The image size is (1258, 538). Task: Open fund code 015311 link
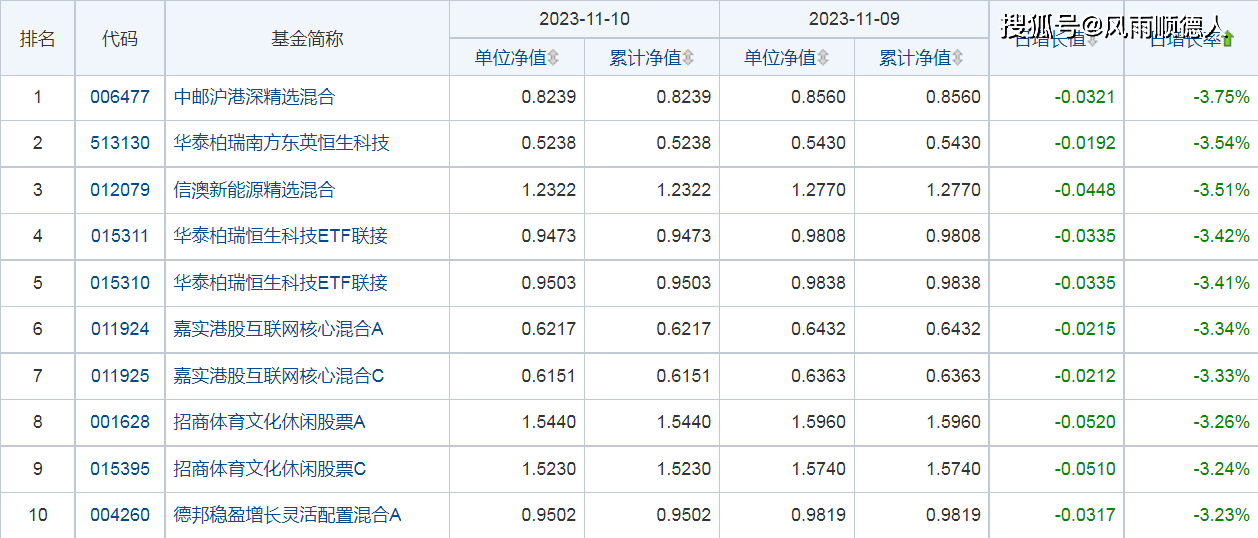(x=120, y=237)
